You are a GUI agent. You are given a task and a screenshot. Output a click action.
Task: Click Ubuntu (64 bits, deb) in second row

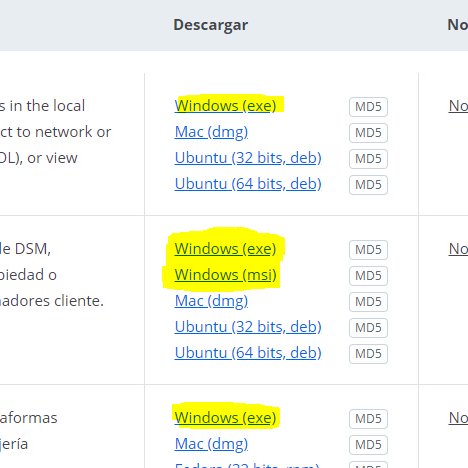[248, 353]
